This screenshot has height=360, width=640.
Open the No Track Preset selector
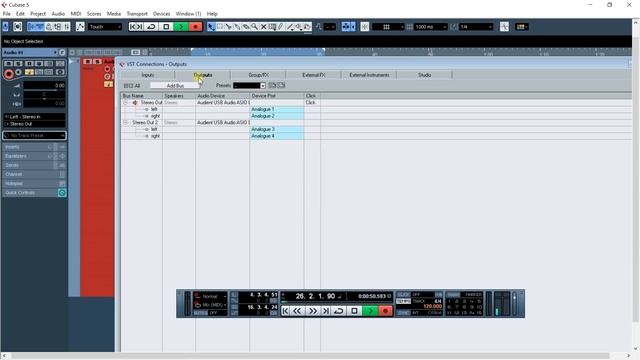pos(34,136)
